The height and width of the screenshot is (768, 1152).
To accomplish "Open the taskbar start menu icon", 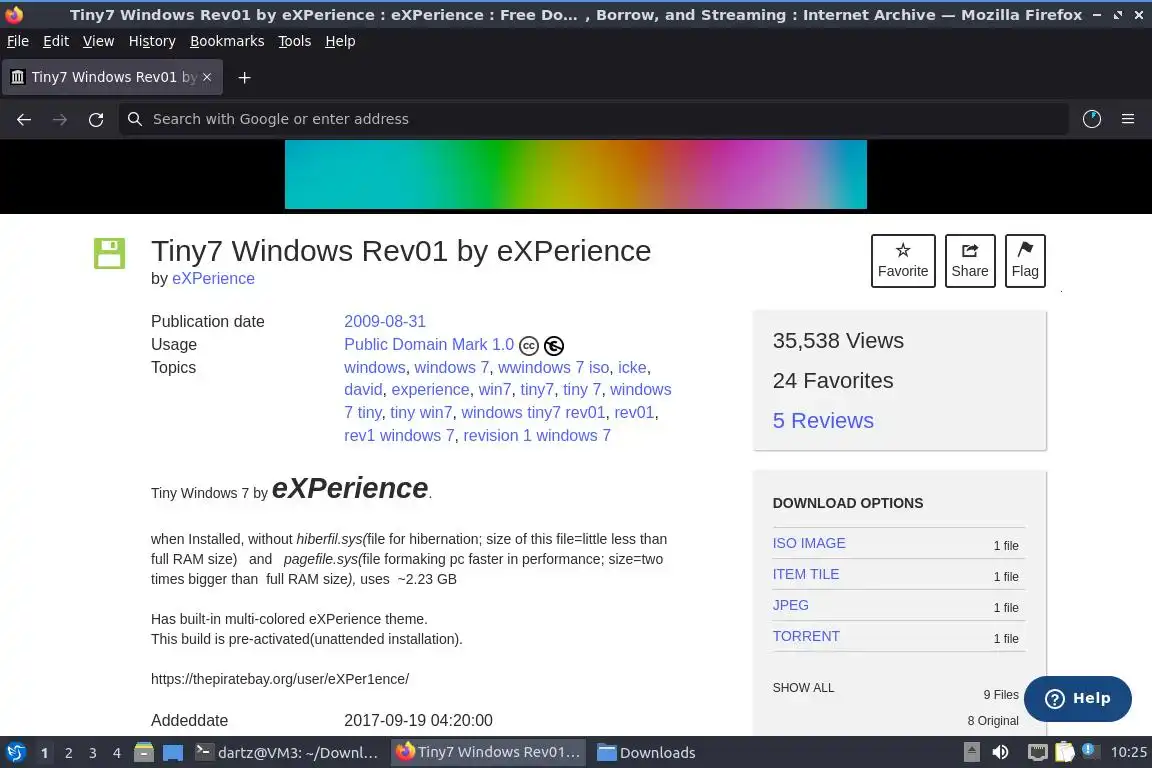I will coord(15,753).
